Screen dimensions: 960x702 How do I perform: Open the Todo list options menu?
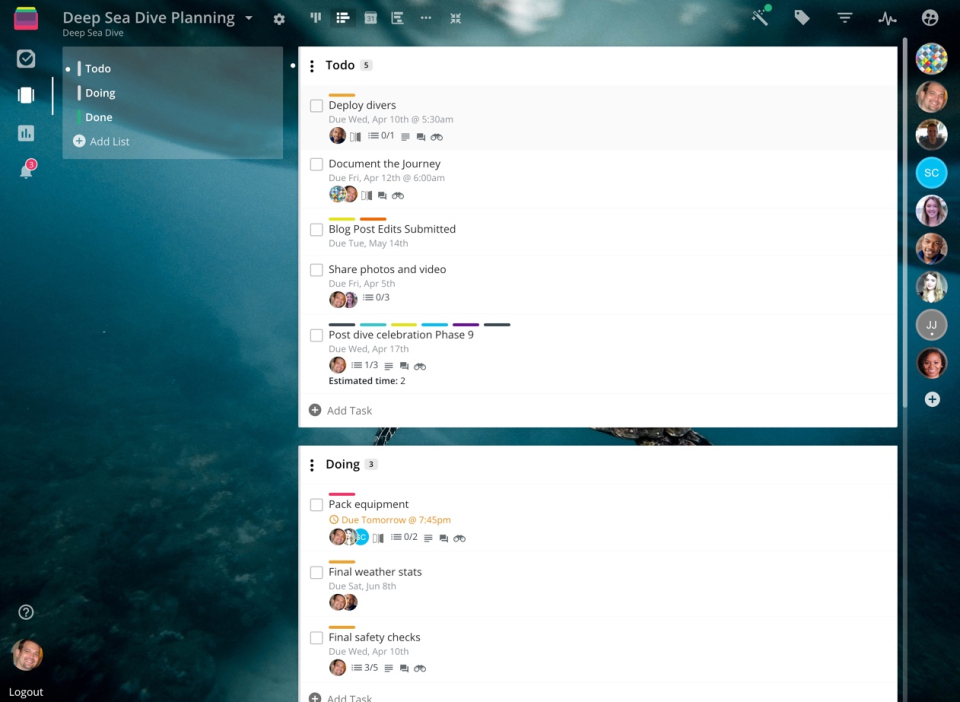point(312,65)
